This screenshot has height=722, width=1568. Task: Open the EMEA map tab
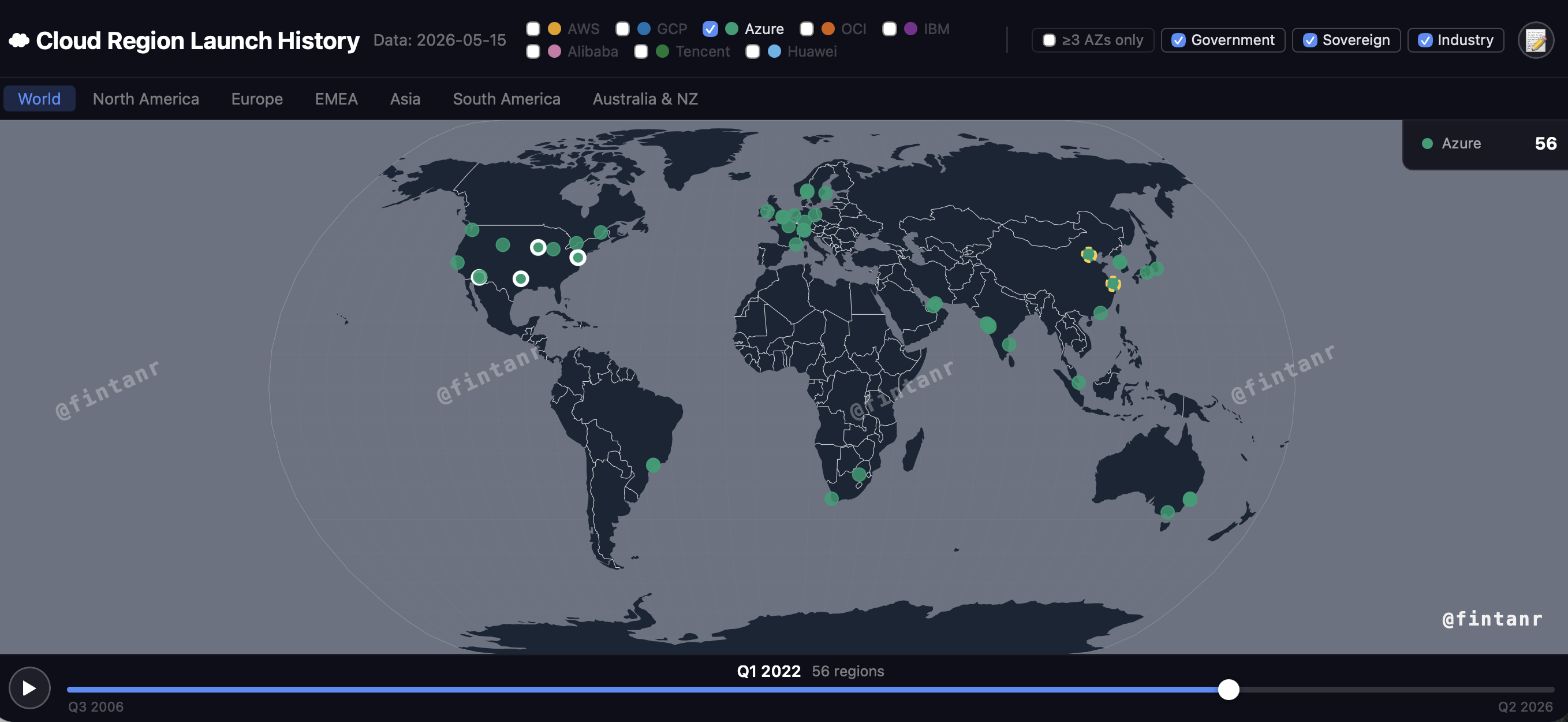click(337, 99)
